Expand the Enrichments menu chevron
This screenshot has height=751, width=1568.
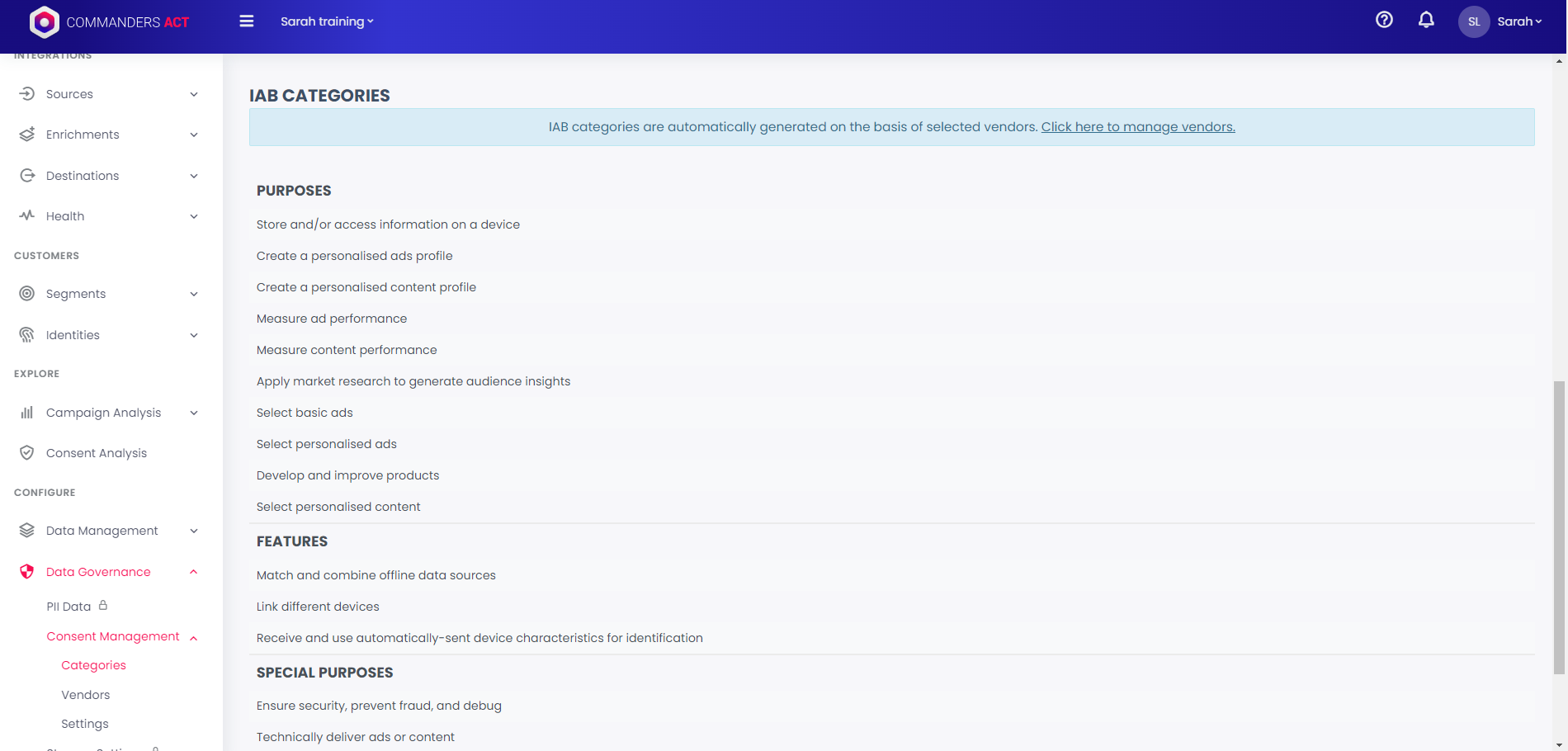coord(194,135)
